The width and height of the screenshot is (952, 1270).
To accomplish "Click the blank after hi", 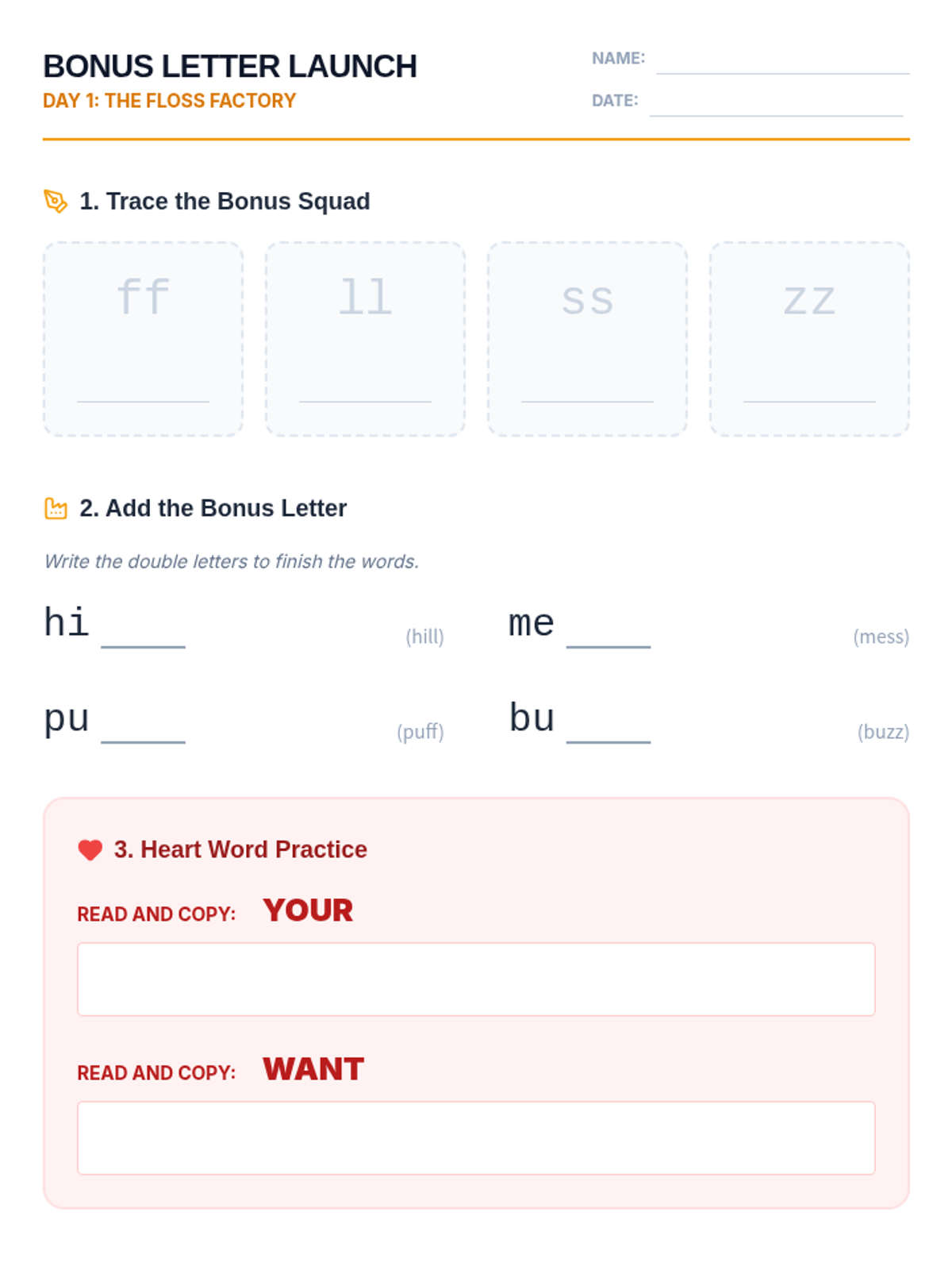I will pyautogui.click(x=143, y=632).
